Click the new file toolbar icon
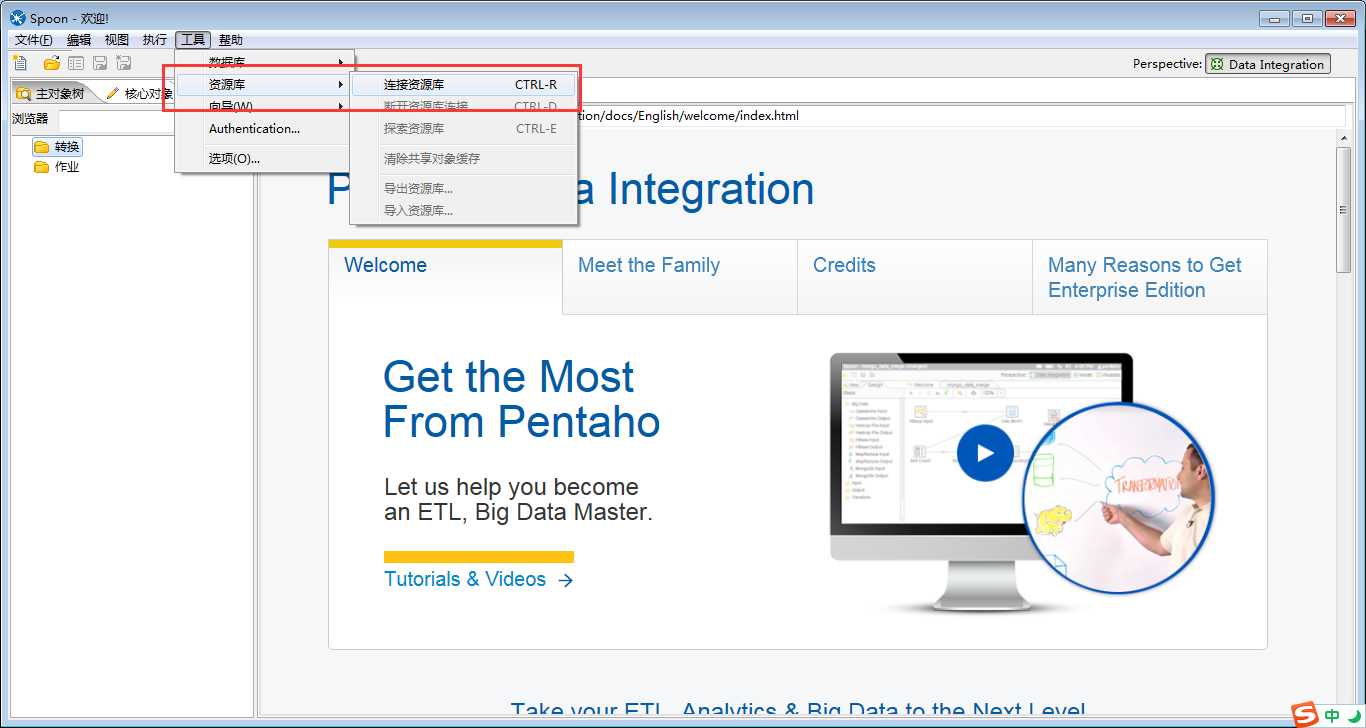This screenshot has height=728, width=1366. tap(20, 63)
